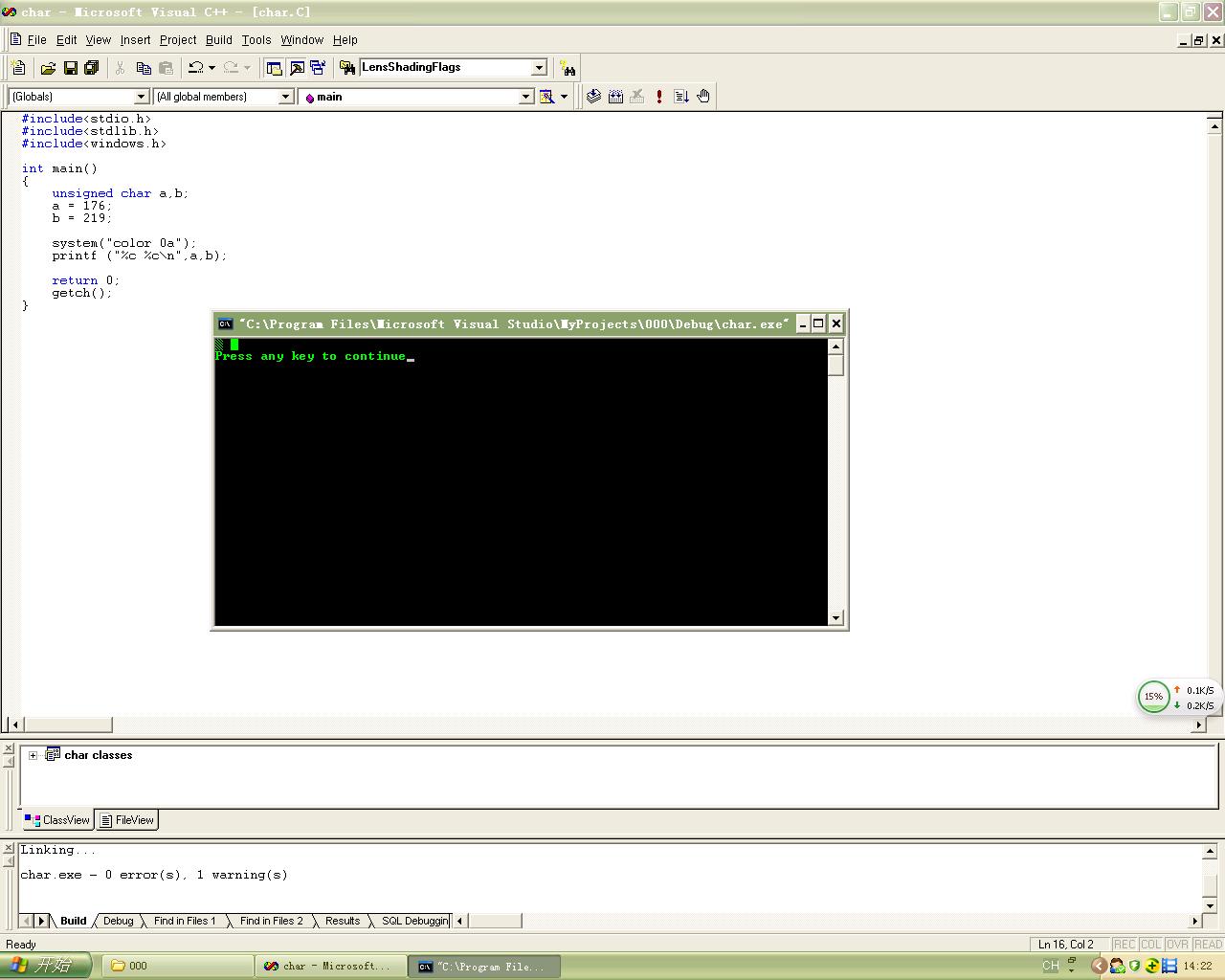Click the Redo arrow icon
The width and height of the screenshot is (1225, 980).
[231, 68]
